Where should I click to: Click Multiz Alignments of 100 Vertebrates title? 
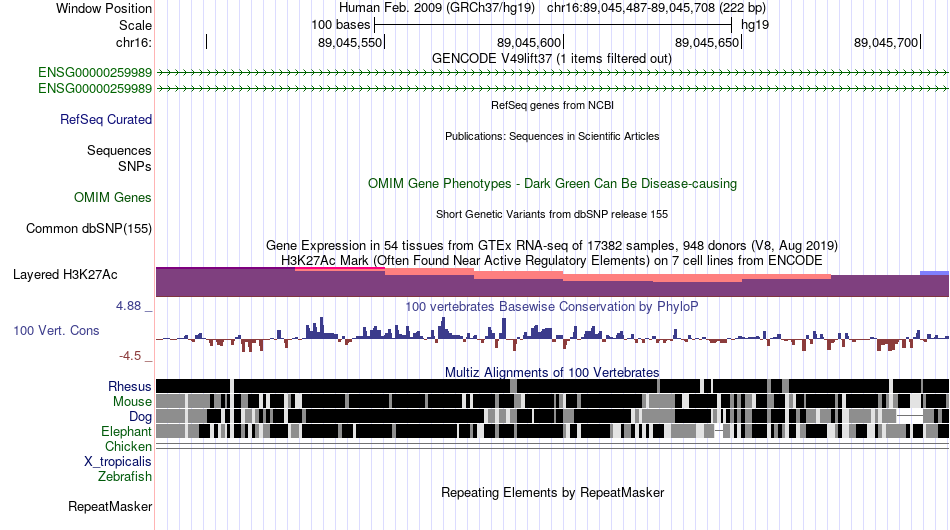(552, 372)
